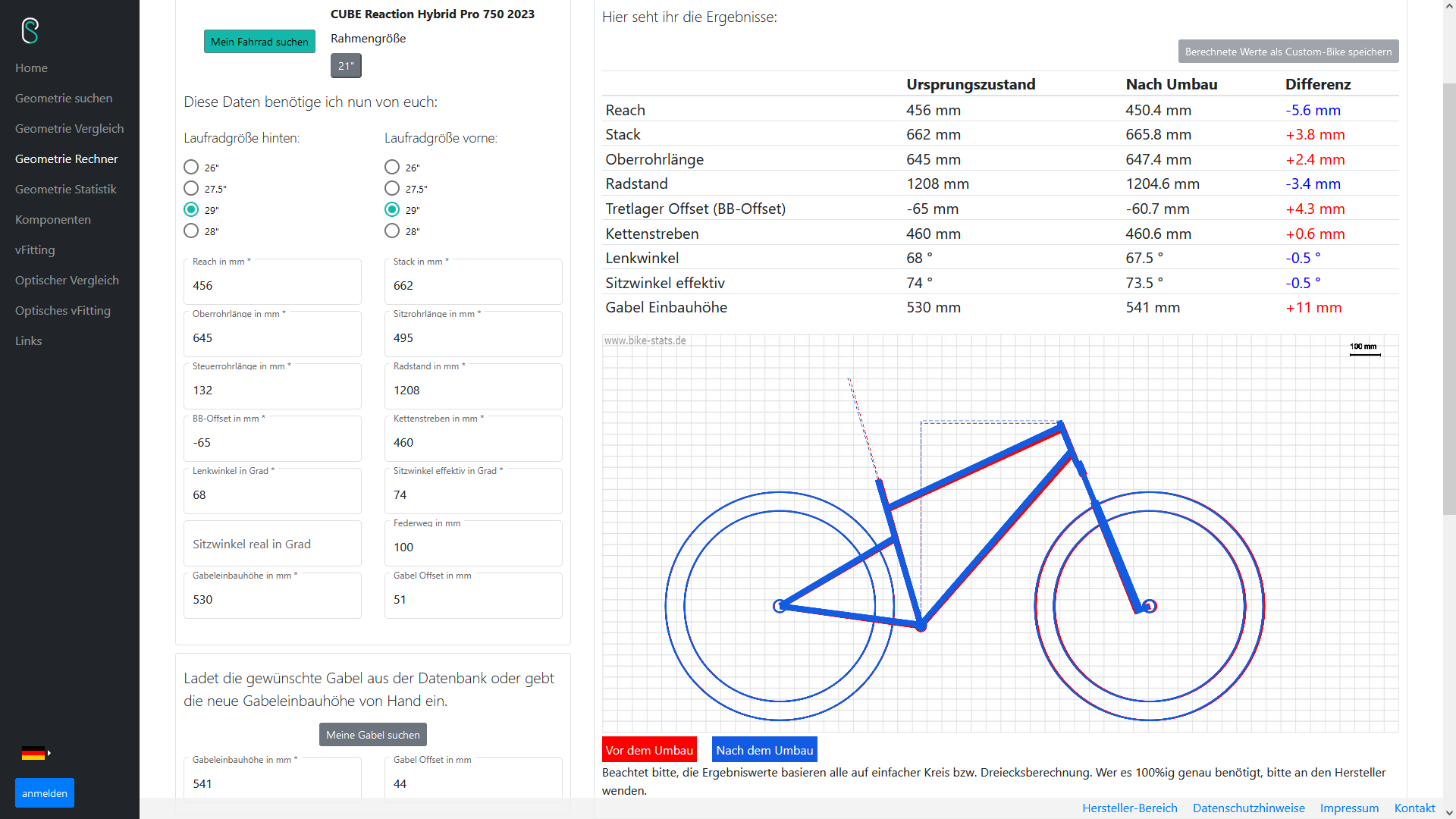1456x819 pixels.
Task: Click the blue Nach dem Umbau swatch
Action: (x=764, y=750)
